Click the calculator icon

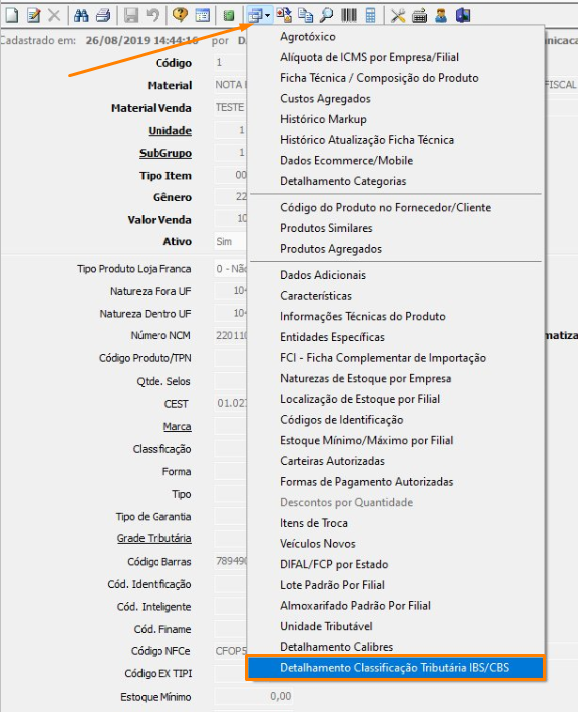coord(371,15)
